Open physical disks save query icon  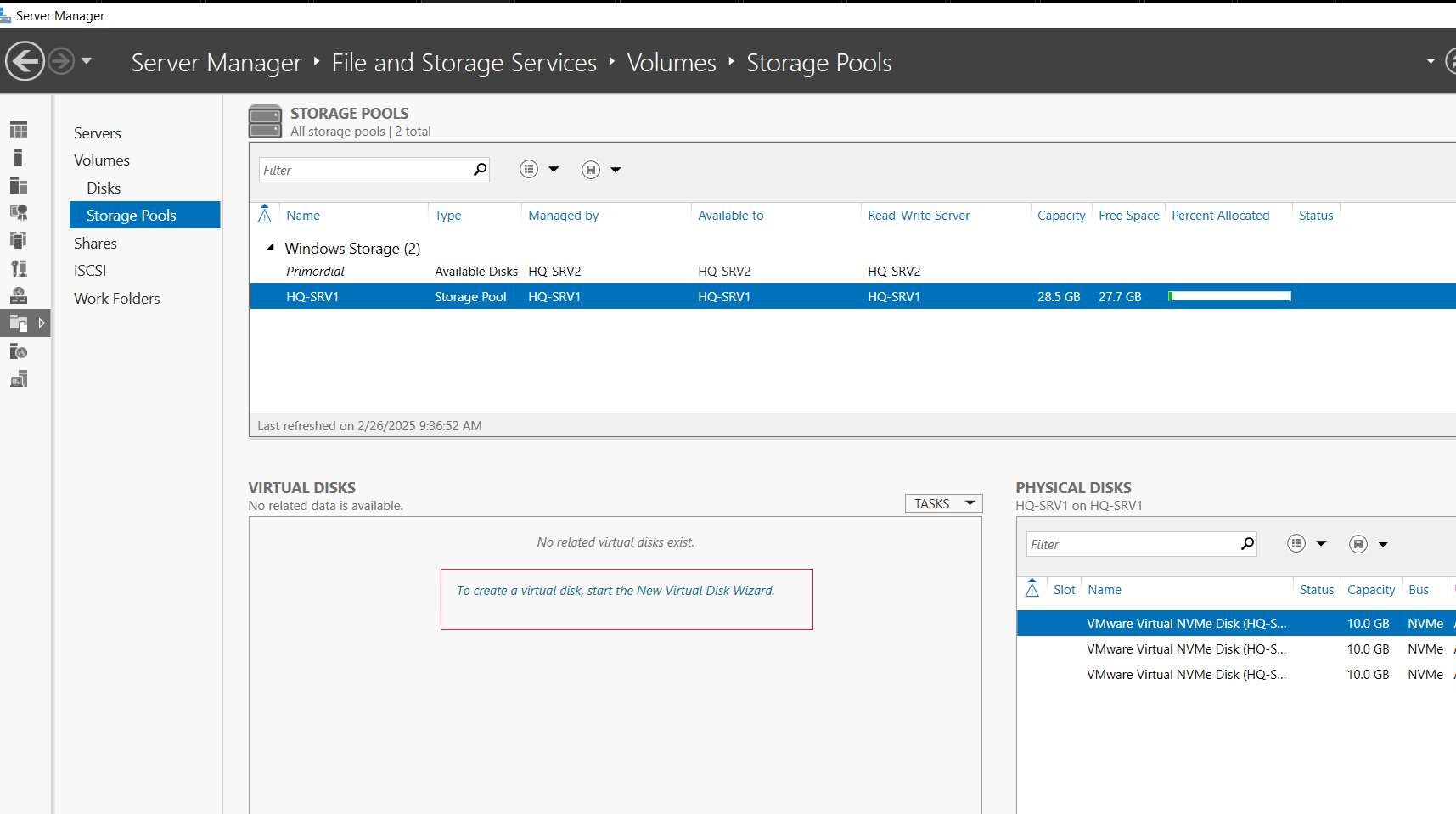[1358, 544]
